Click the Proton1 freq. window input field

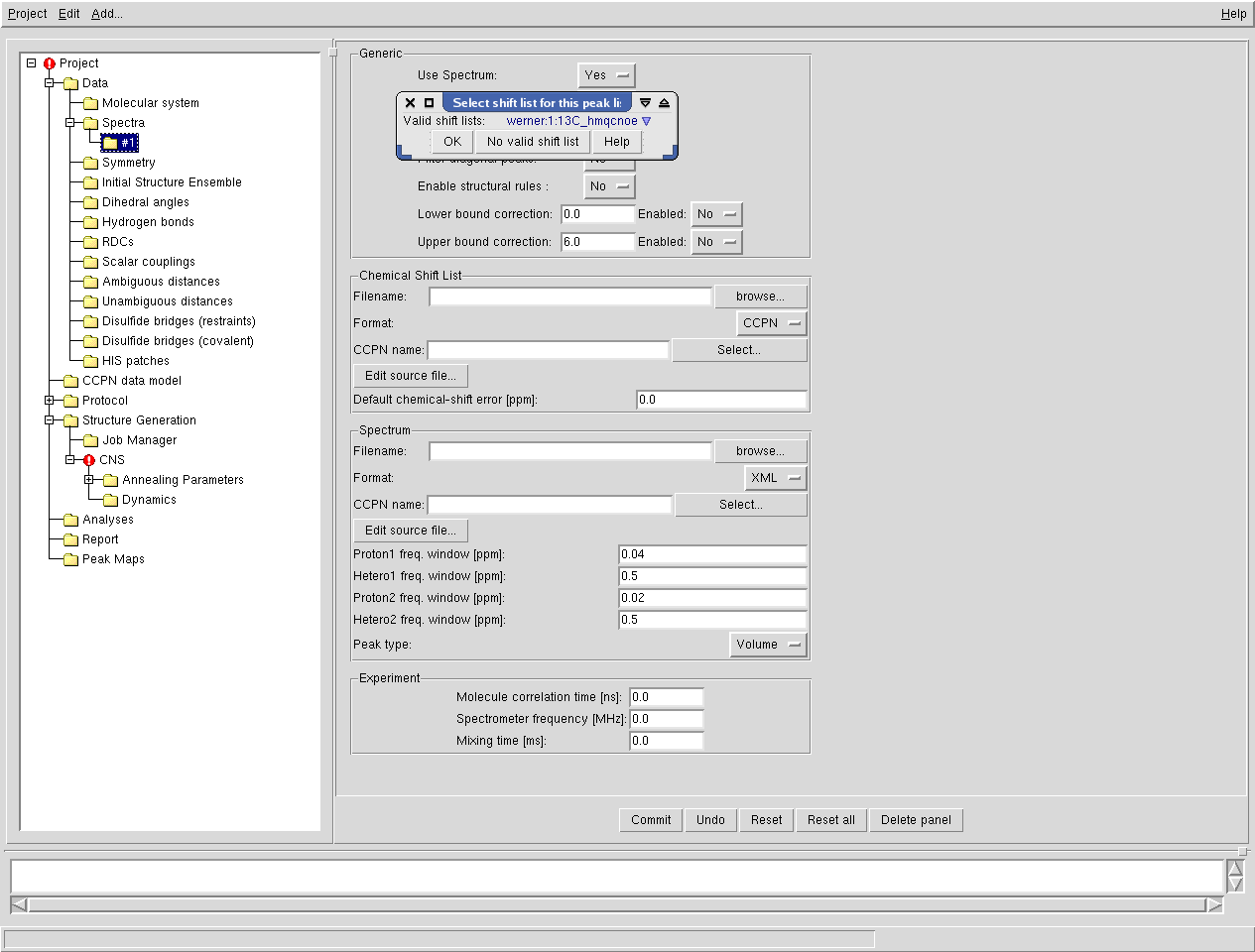(711, 554)
